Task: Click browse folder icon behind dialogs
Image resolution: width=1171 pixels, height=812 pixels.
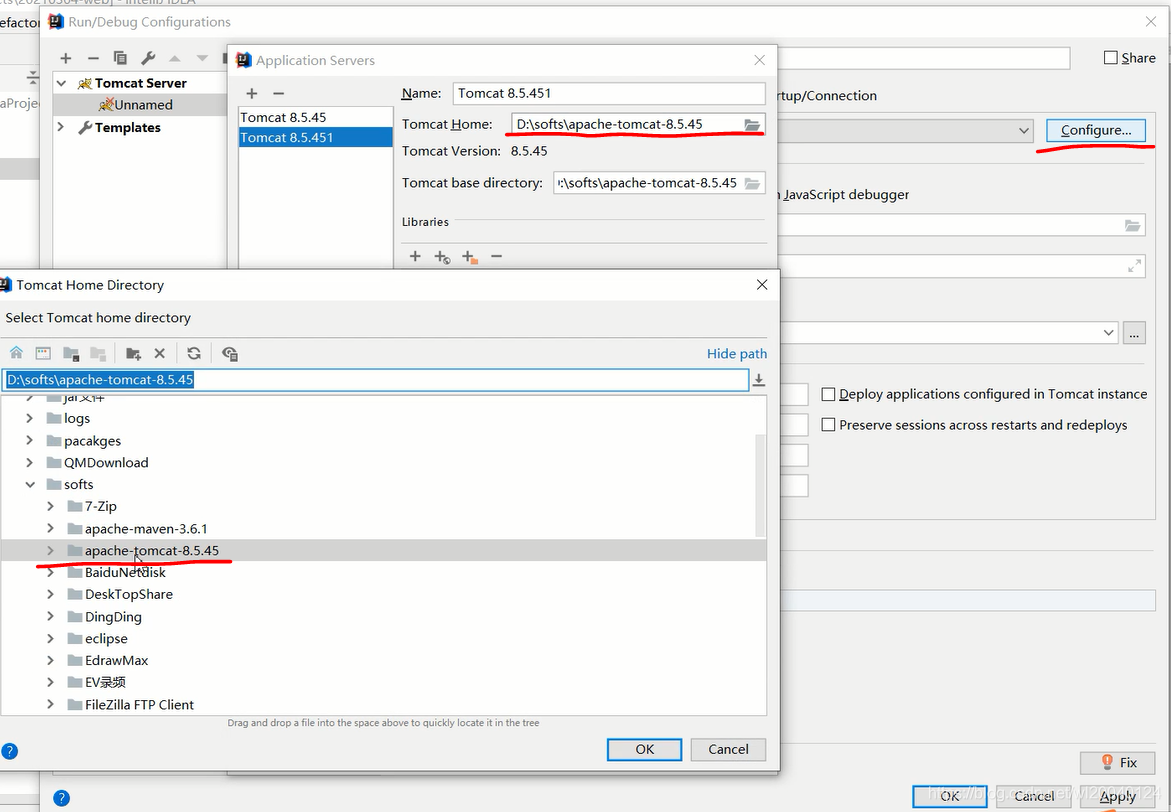Action: click(1133, 226)
